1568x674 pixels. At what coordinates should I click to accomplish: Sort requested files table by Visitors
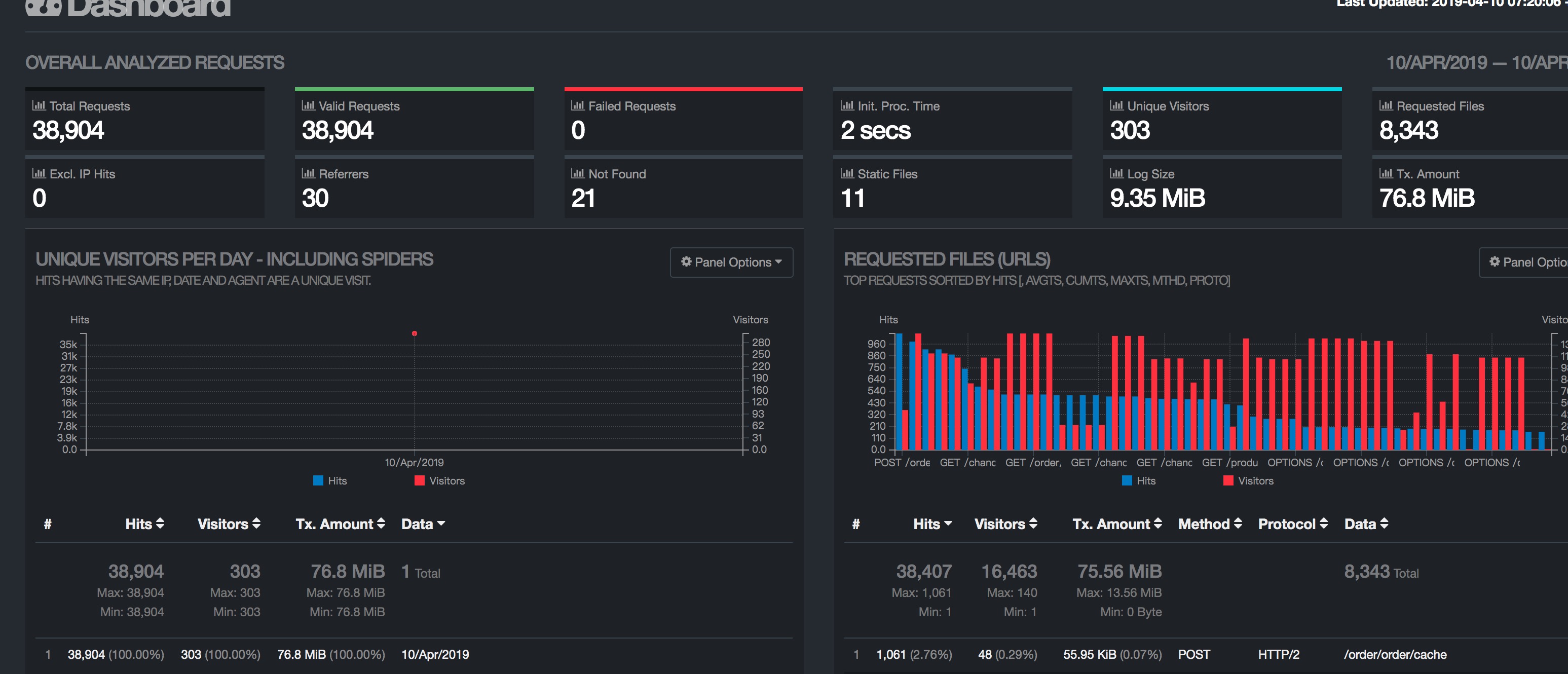tap(1005, 523)
